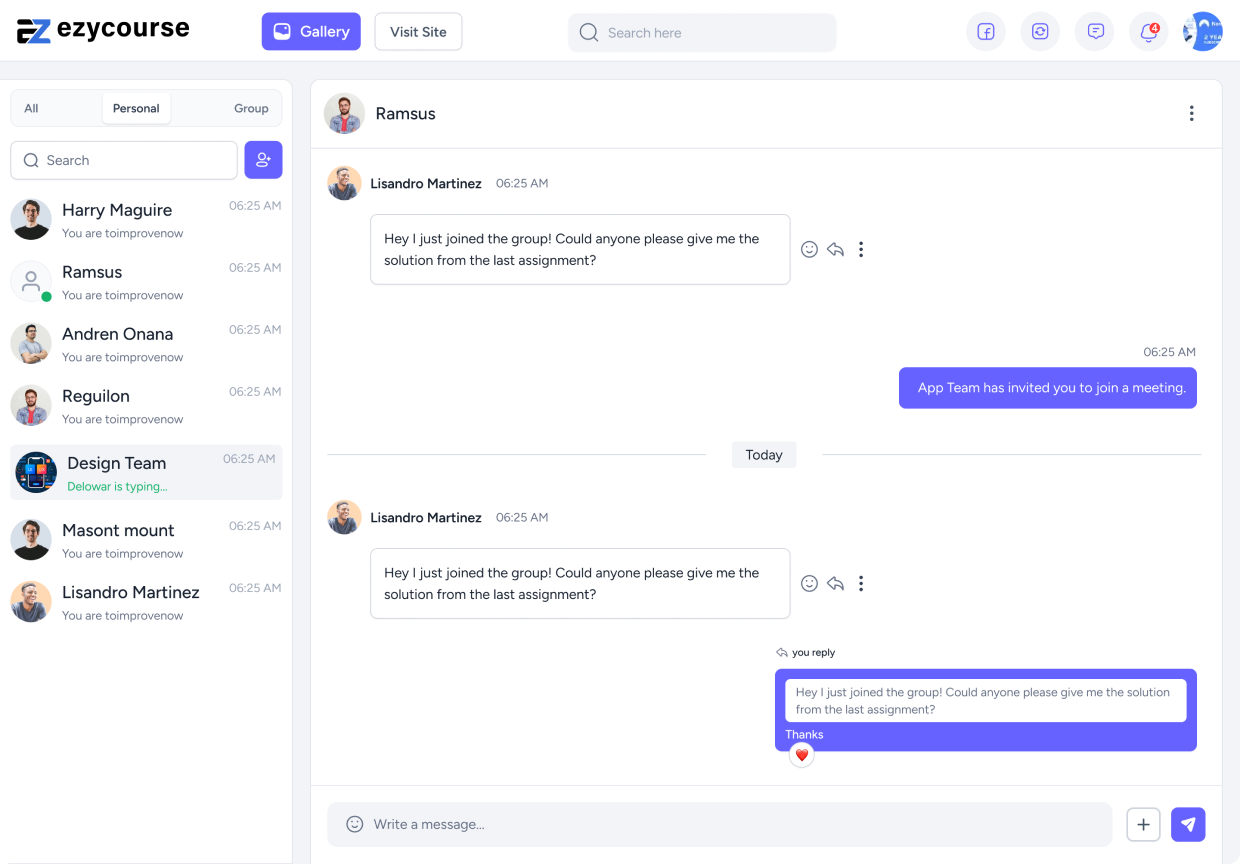The image size is (1240, 864).
Task: Open Ramsus conversation options menu
Action: (1191, 114)
